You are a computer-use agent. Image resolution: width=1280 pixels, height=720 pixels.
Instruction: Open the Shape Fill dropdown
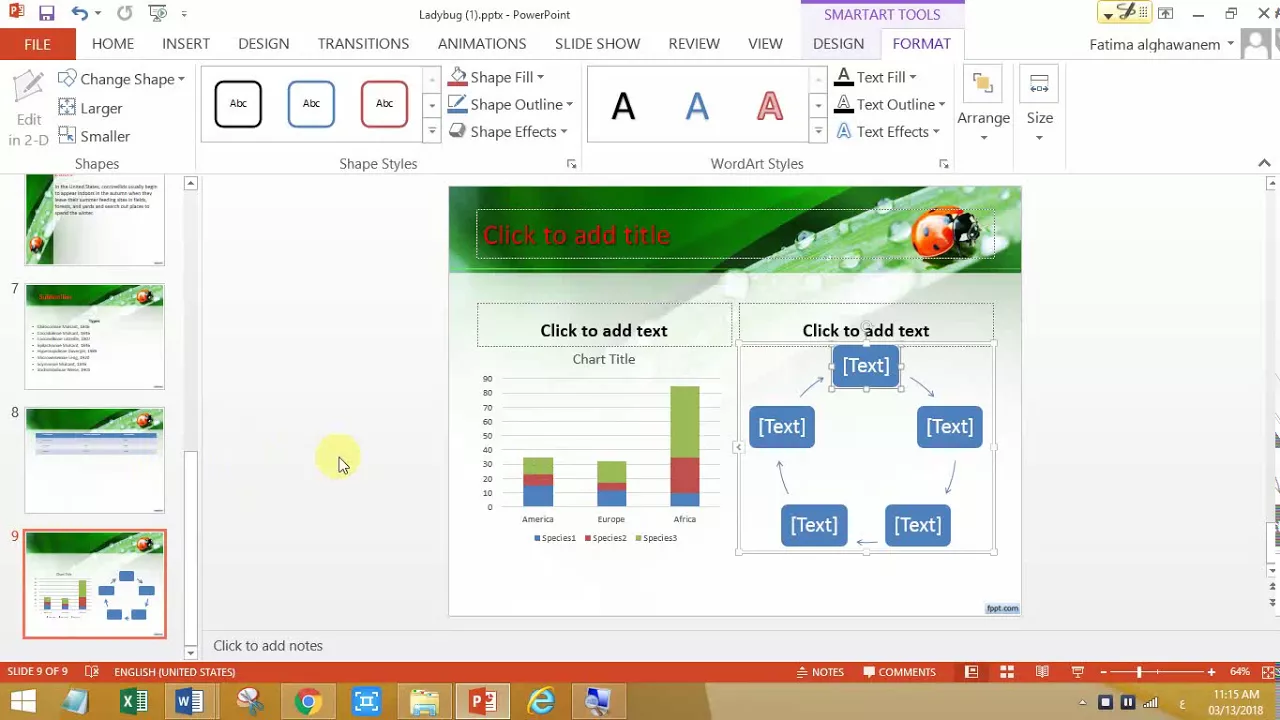497,77
